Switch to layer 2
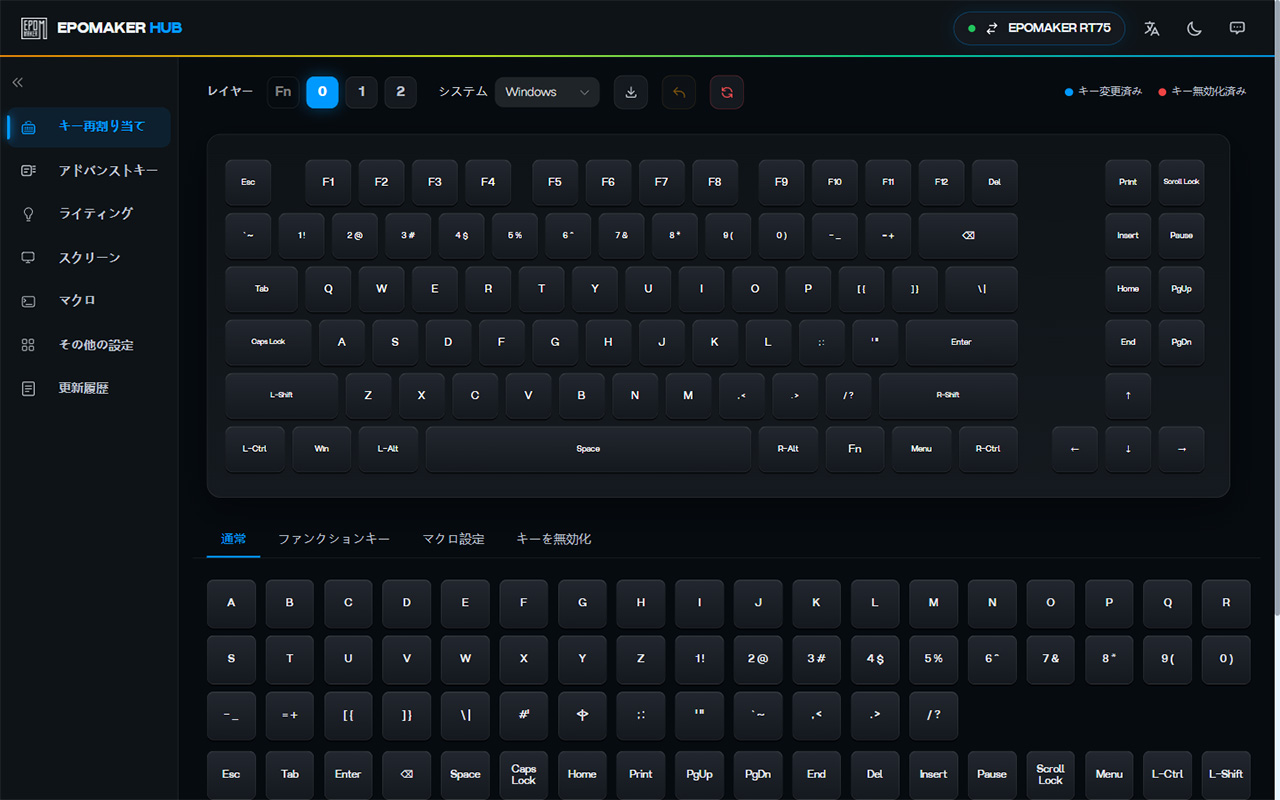1280x800 pixels. coord(400,92)
